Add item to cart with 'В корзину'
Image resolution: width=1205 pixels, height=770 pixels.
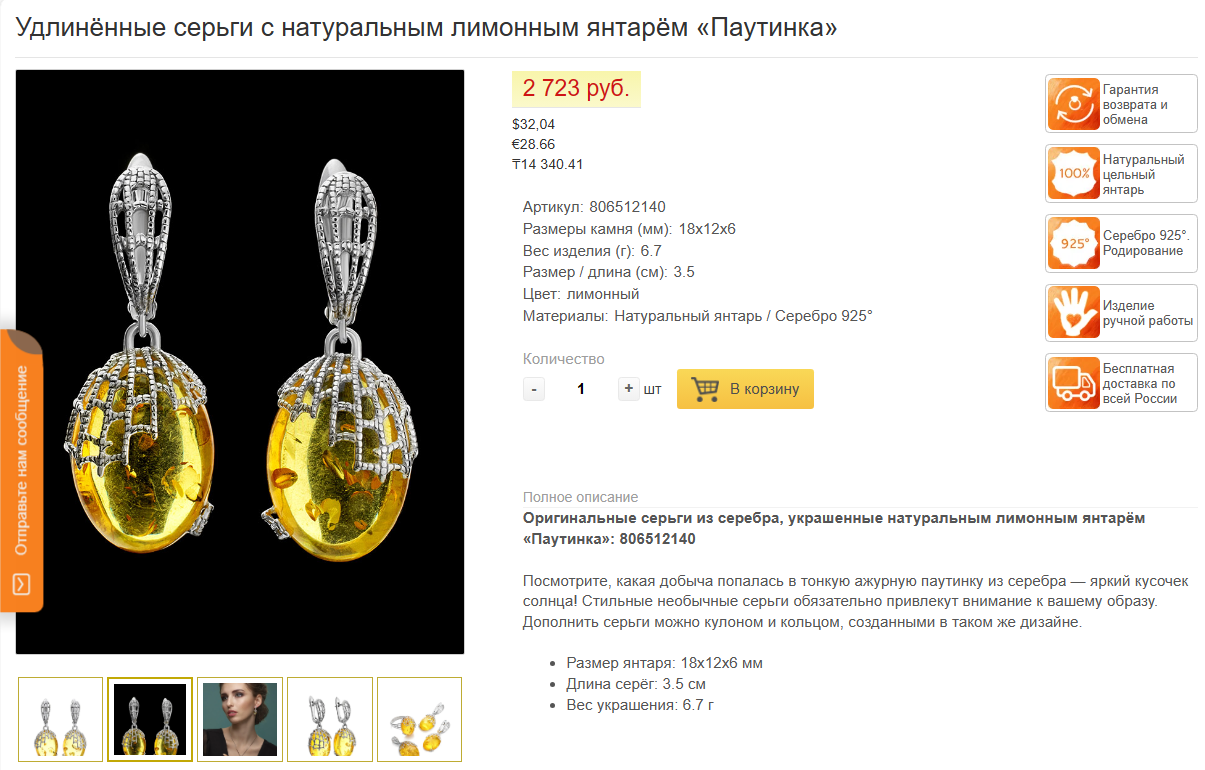click(745, 389)
